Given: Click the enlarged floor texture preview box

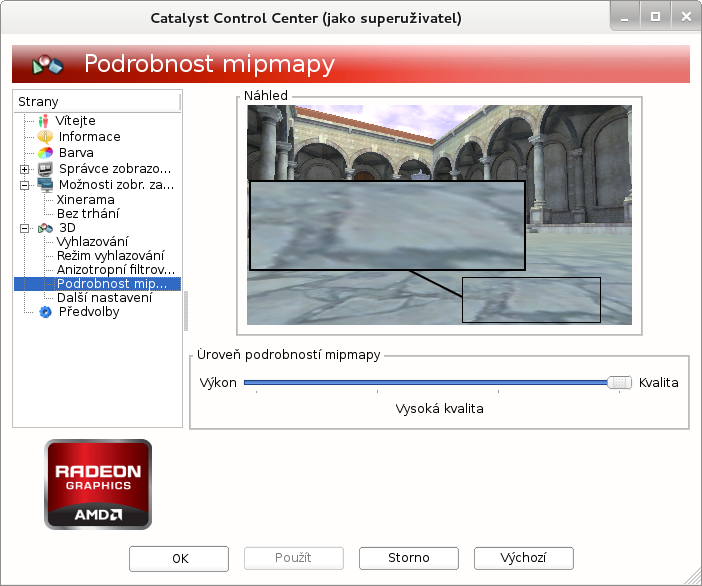Looking at the screenshot, I should click(387, 226).
